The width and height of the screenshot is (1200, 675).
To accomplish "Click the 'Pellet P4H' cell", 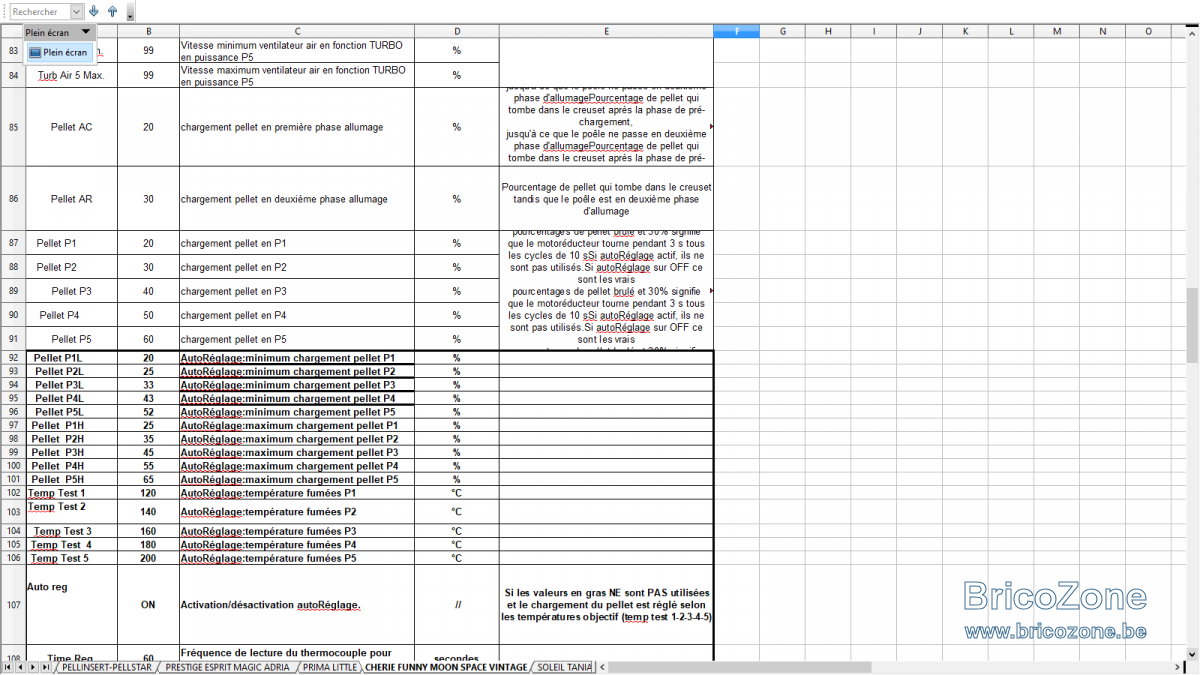I will point(71,466).
